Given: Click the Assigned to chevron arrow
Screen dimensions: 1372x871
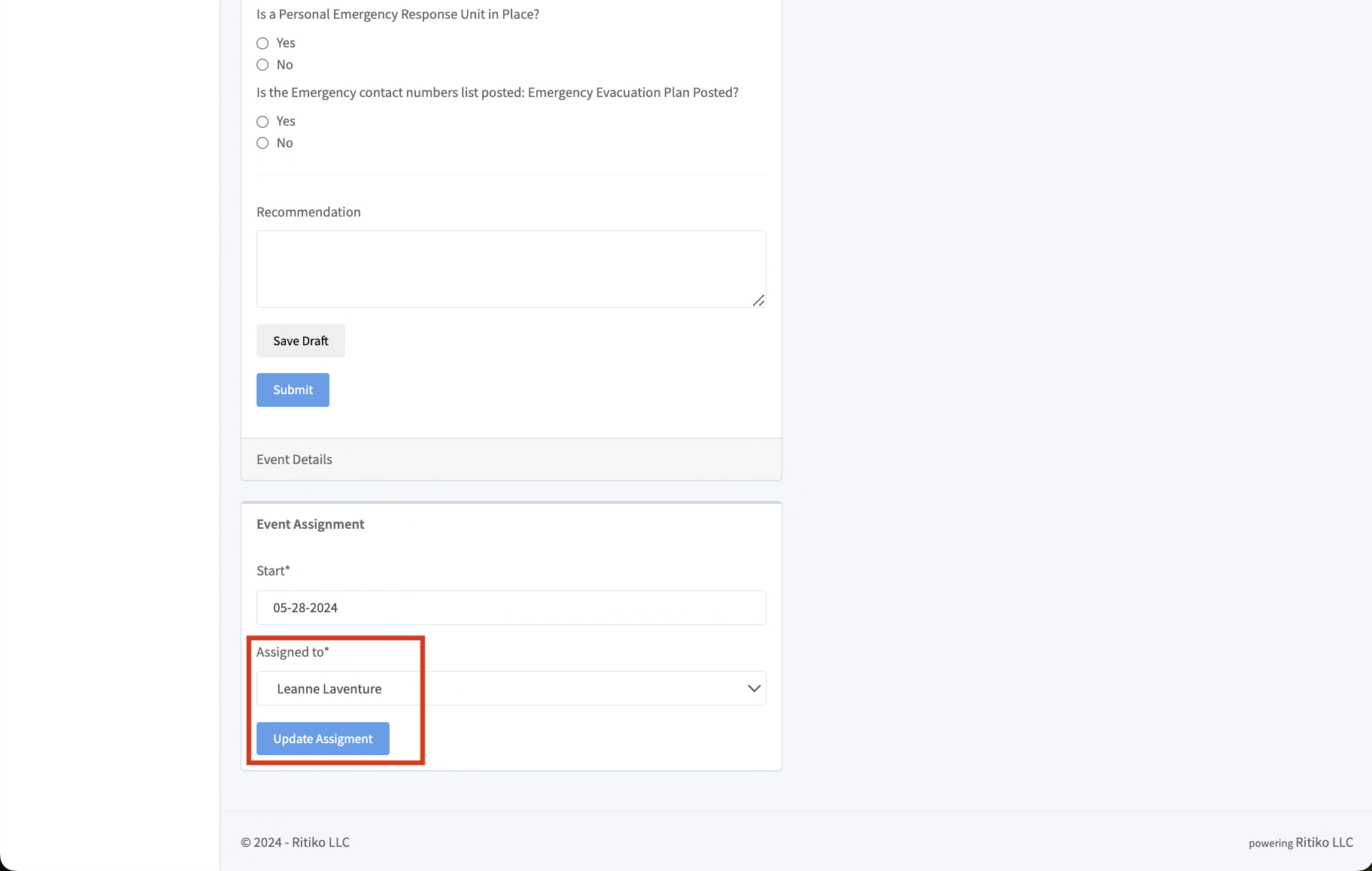Looking at the screenshot, I should [754, 689].
